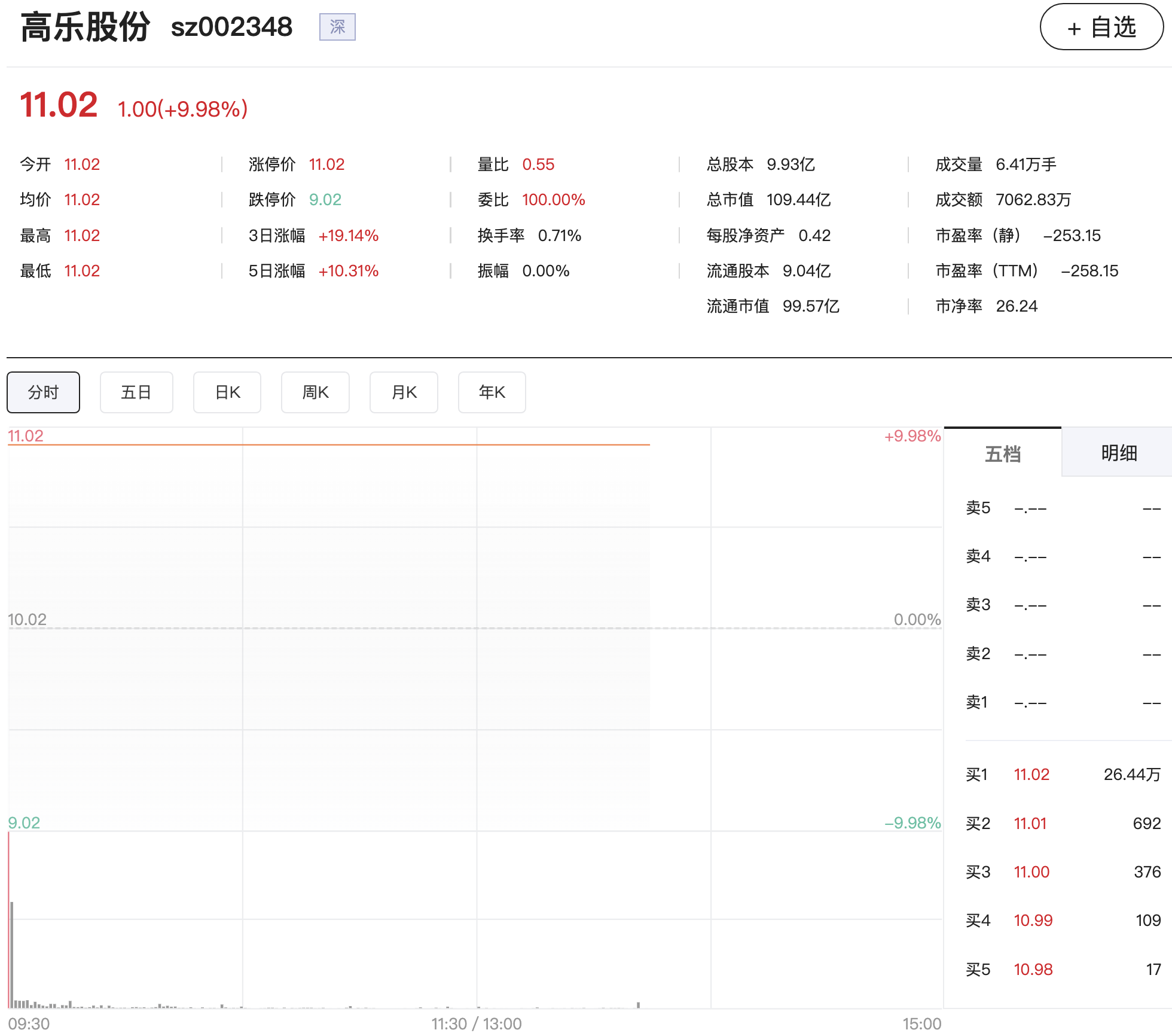Screen dimensions: 1172x1036
Task: Open the 日K chart tab
Action: tap(227, 392)
